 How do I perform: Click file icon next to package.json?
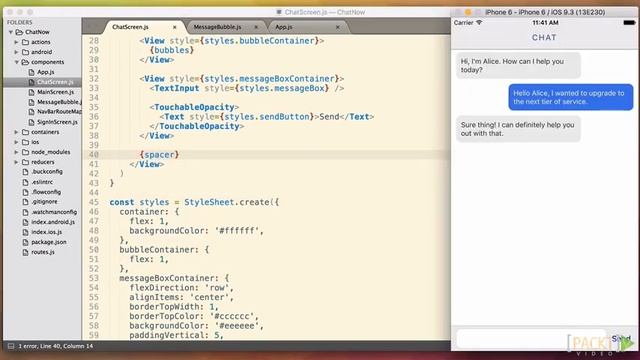point(25,242)
